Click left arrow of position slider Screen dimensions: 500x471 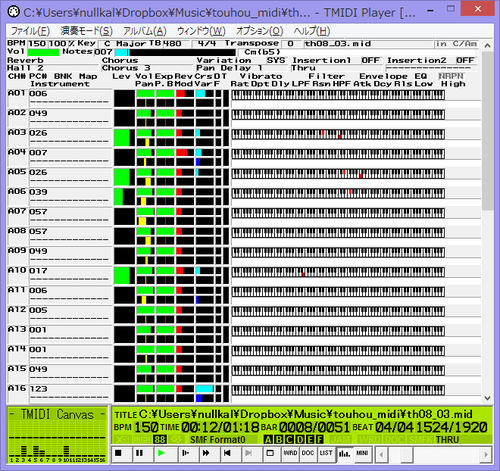pos(381,455)
